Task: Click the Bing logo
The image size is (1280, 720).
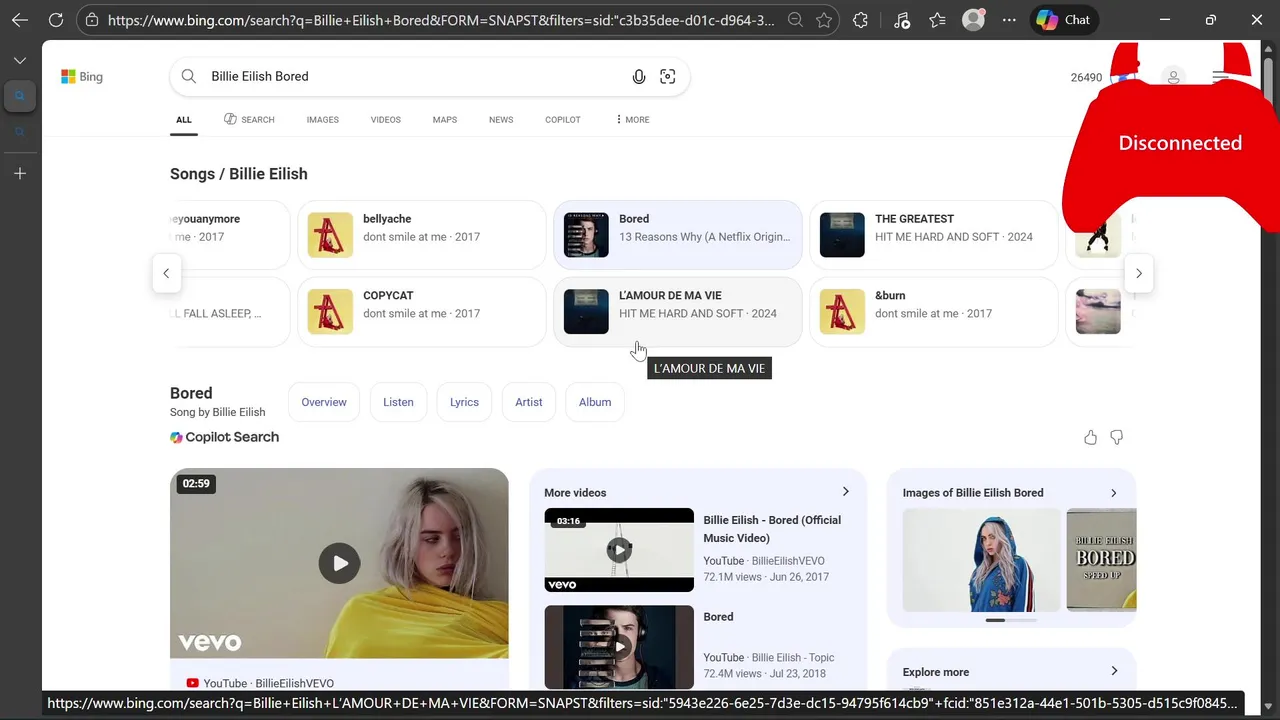Action: [82, 76]
